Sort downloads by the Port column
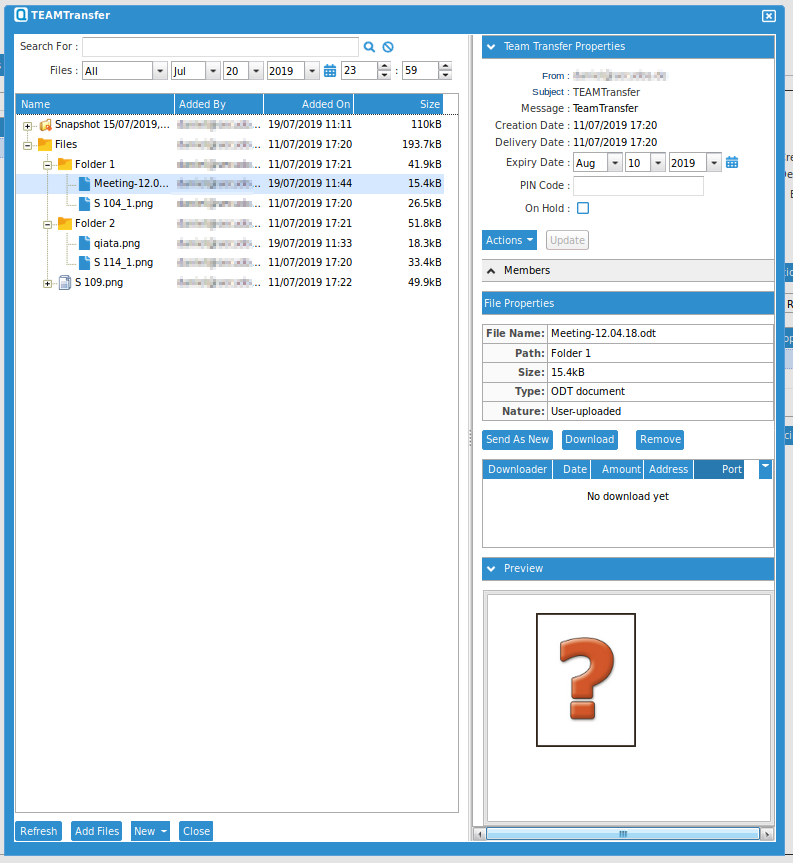This screenshot has width=793, height=863. click(x=719, y=469)
